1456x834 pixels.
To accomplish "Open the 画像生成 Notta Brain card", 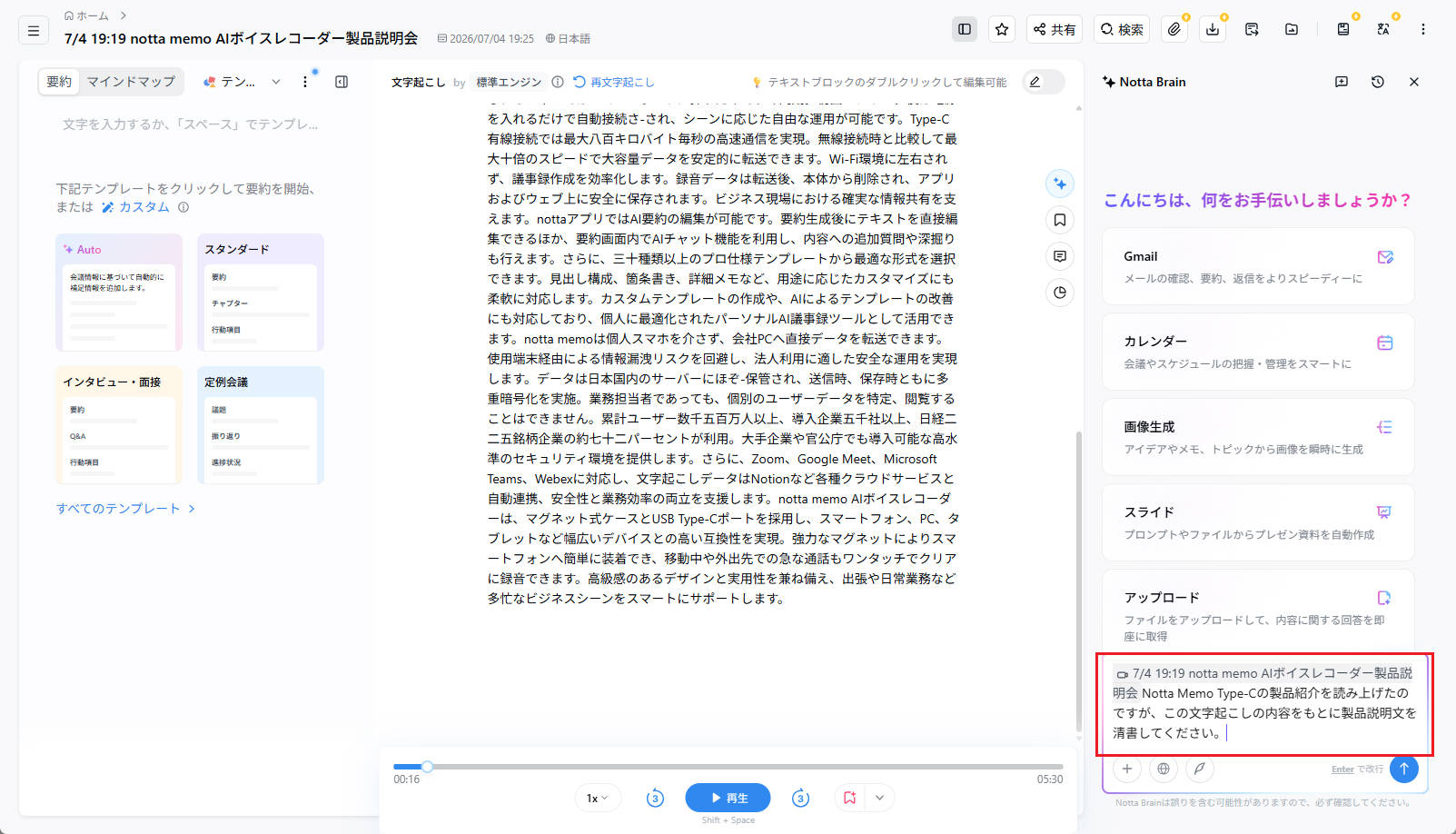I will coord(1258,437).
